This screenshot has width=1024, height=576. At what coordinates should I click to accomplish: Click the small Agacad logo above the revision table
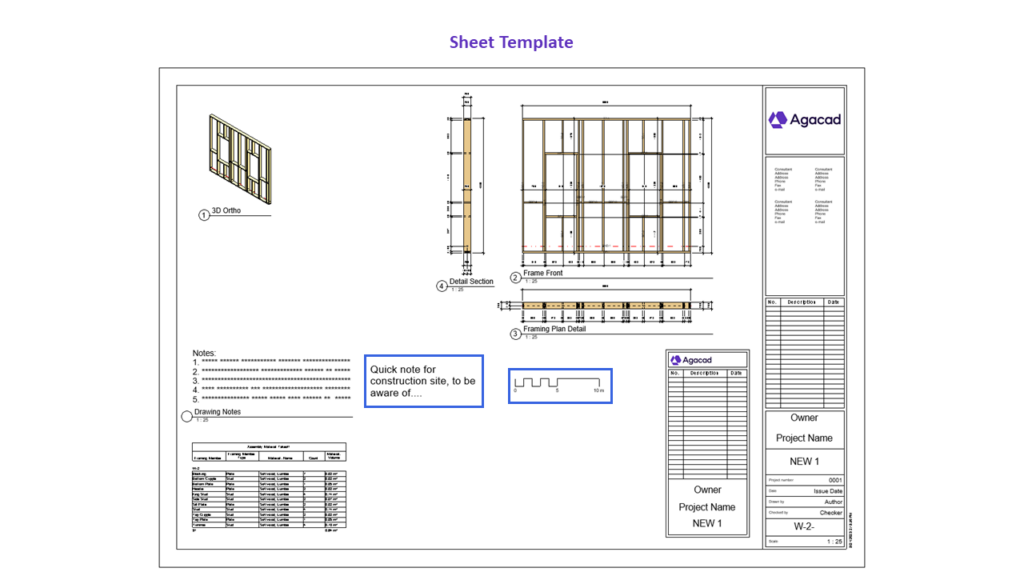click(691, 360)
